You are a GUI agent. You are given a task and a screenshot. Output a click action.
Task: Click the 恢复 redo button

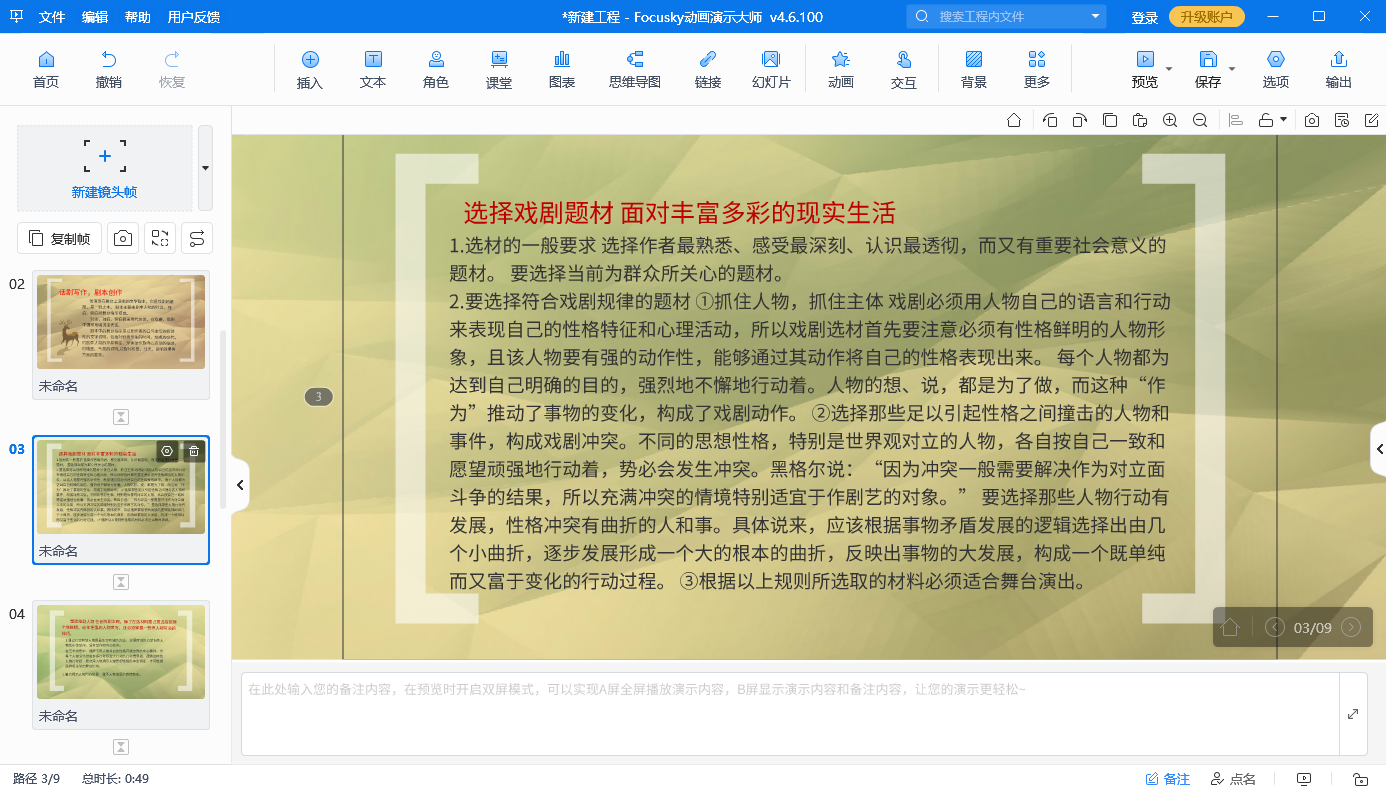(x=172, y=69)
